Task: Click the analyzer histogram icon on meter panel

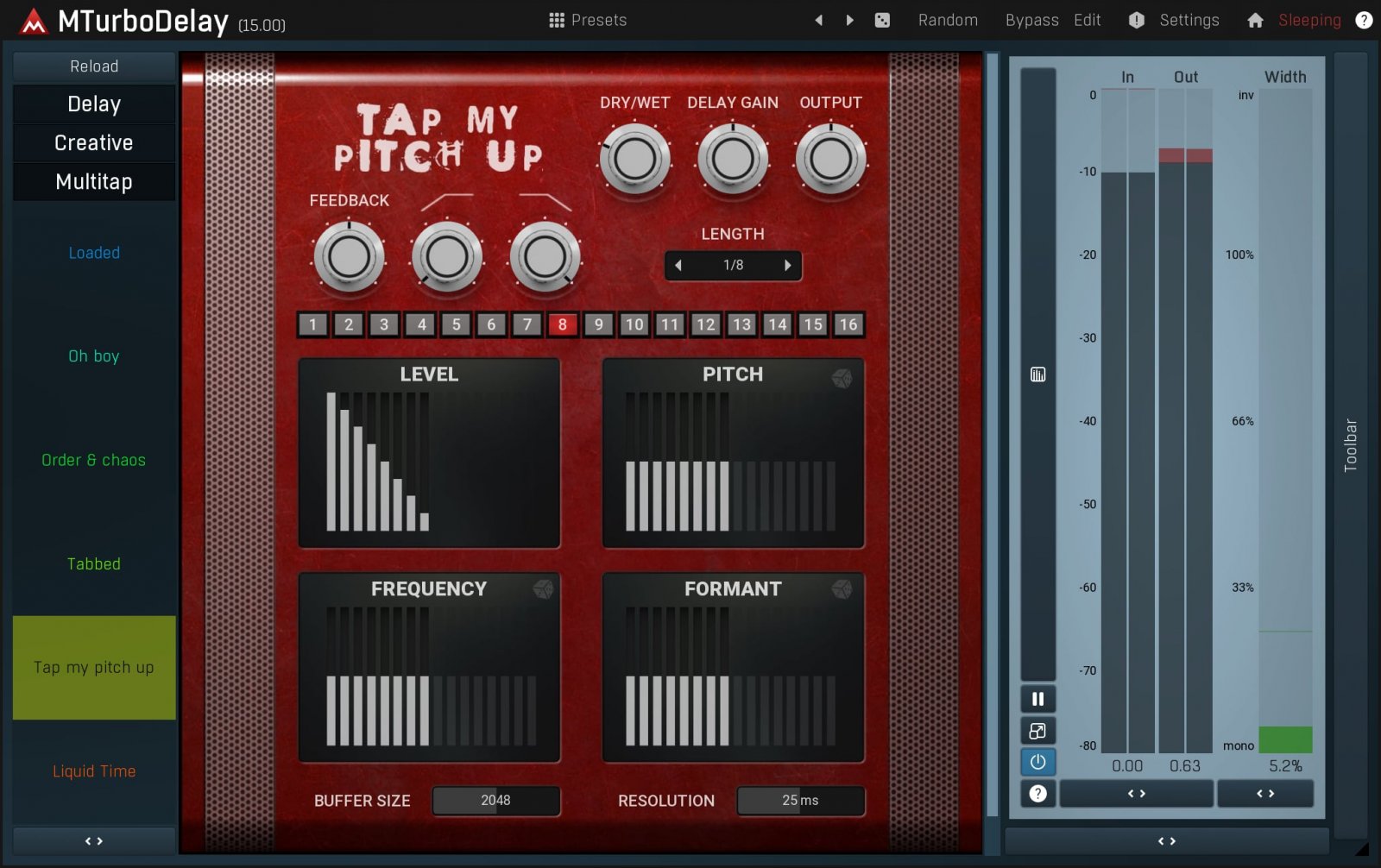Action: pos(1037,374)
